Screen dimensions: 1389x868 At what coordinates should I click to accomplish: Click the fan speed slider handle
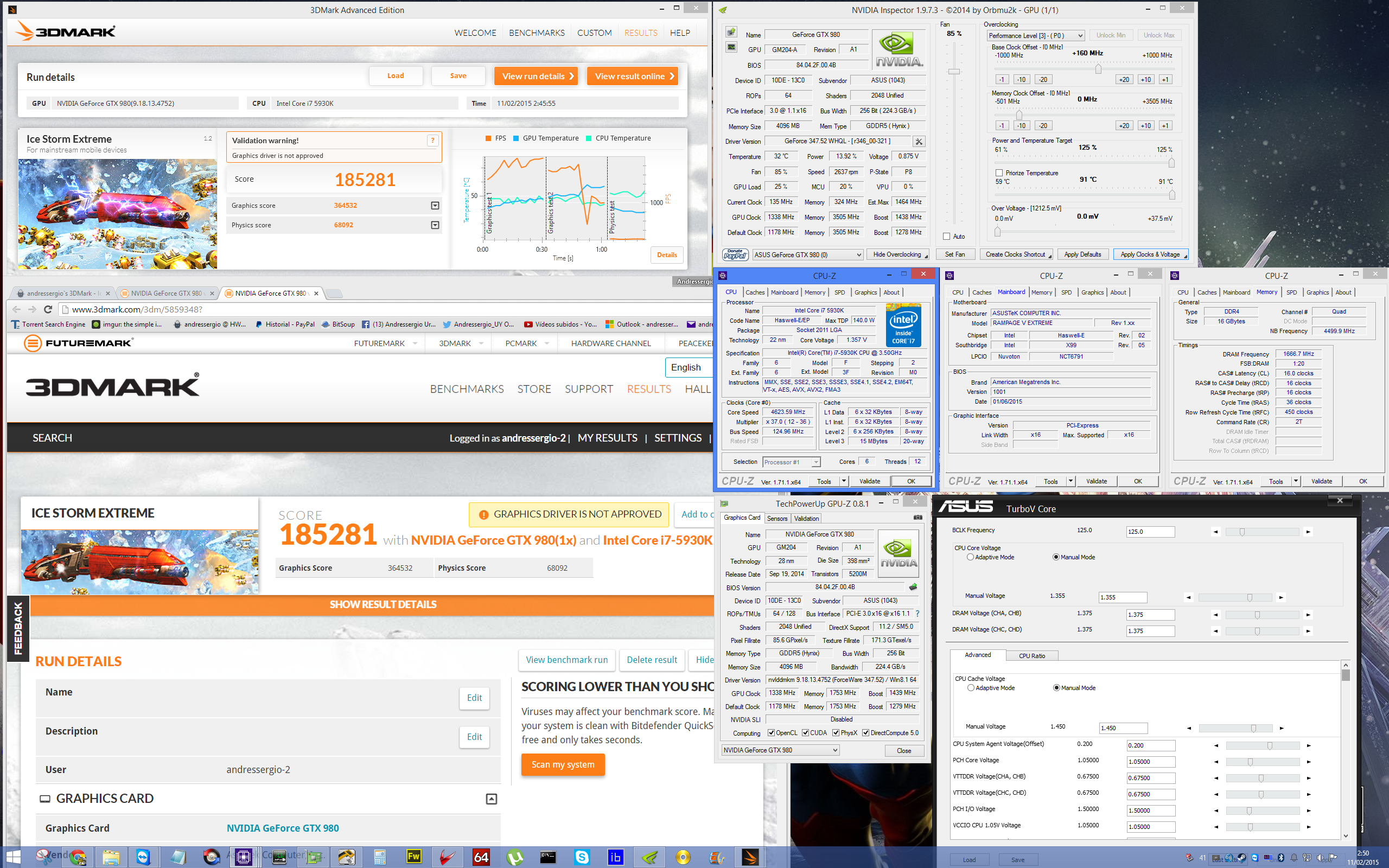pyautogui.click(x=954, y=71)
